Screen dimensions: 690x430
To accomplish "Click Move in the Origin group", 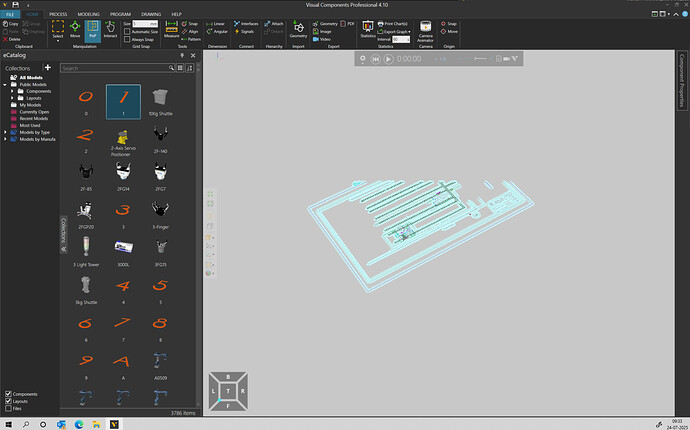I will [x=449, y=32].
